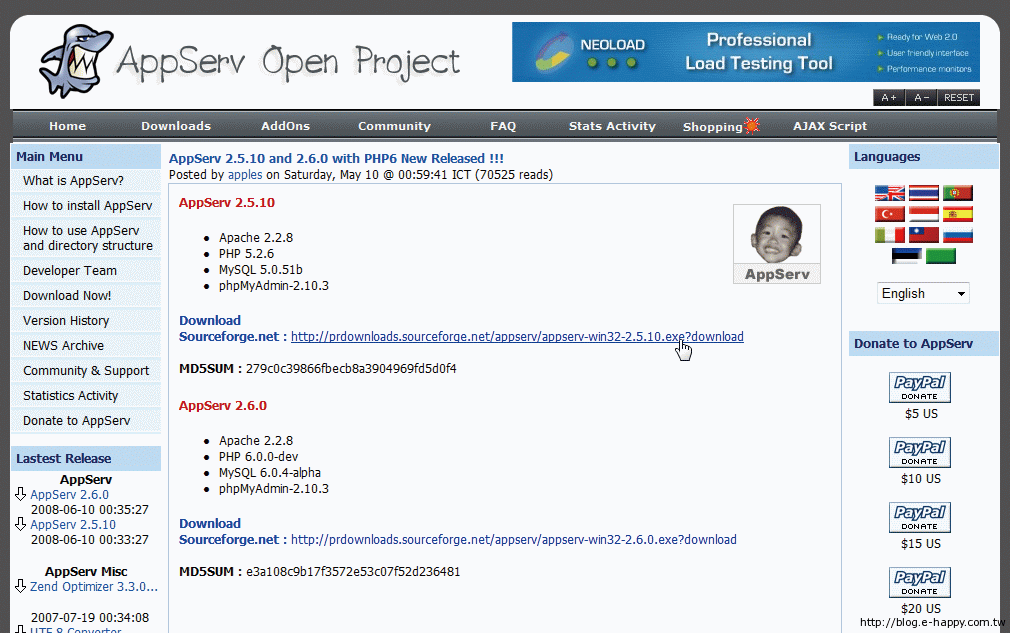
Task: Open the Shopping menu item
Action: 721,126
